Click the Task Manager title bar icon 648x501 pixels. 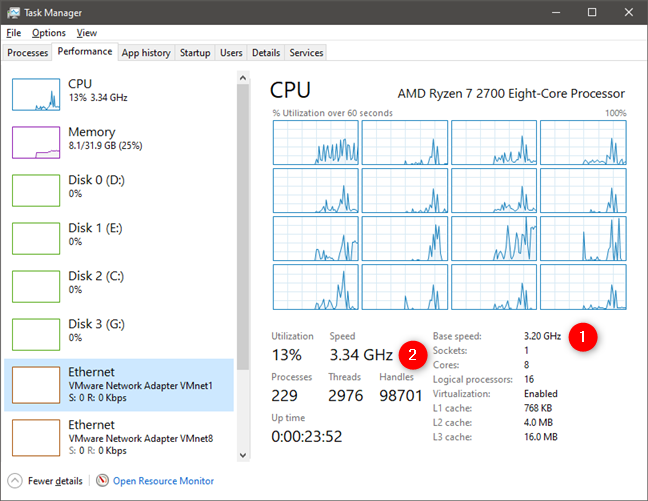(13, 12)
